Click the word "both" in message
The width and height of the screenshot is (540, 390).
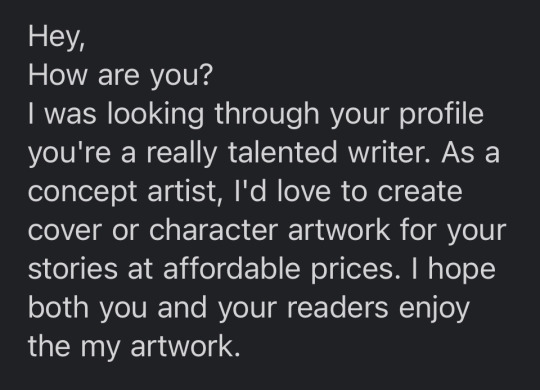pyautogui.click(x=58, y=307)
